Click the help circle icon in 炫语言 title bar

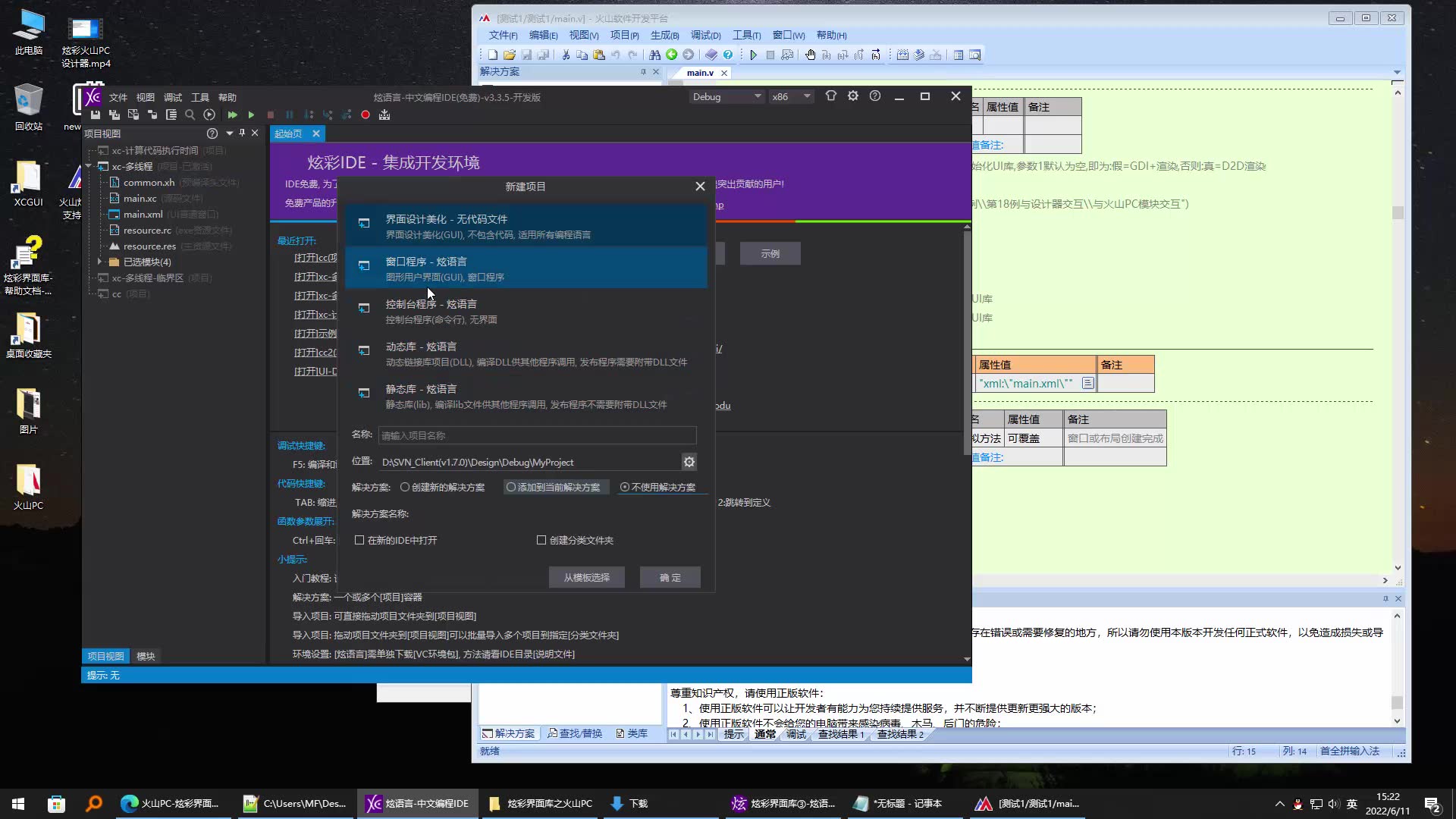(875, 96)
